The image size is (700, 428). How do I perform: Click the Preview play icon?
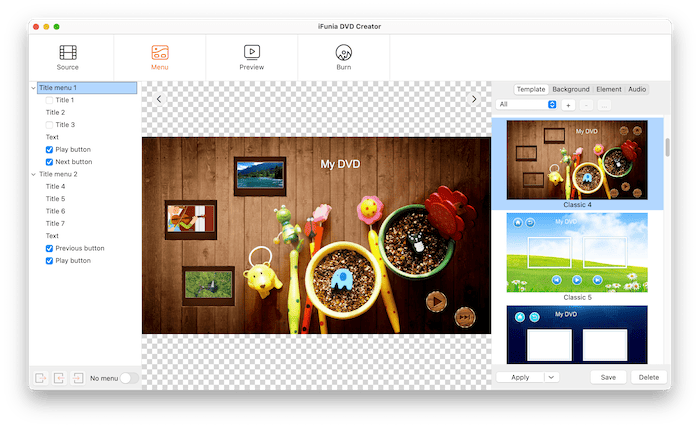coord(252,52)
